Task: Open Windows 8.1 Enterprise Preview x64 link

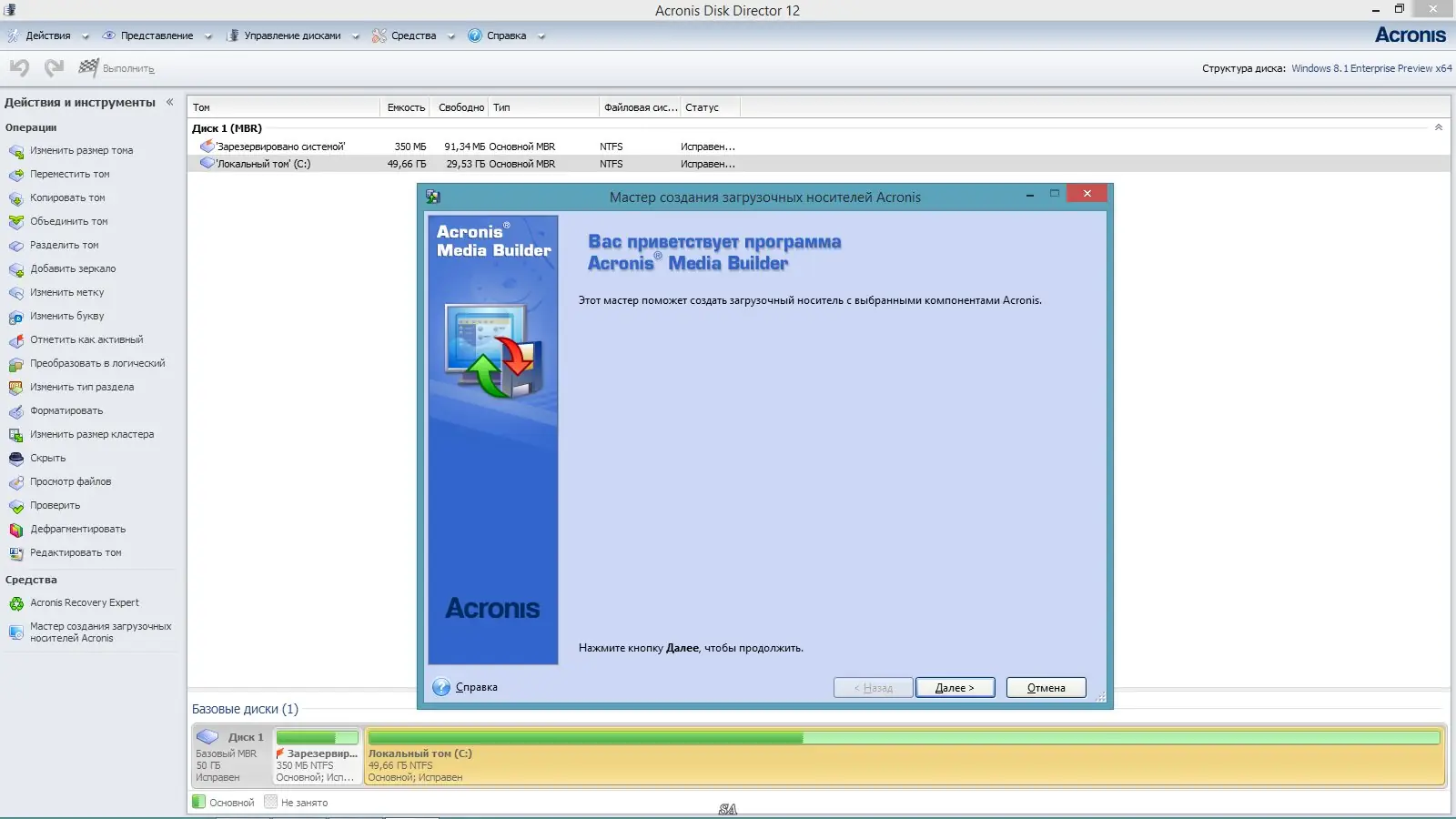Action: point(1371,68)
